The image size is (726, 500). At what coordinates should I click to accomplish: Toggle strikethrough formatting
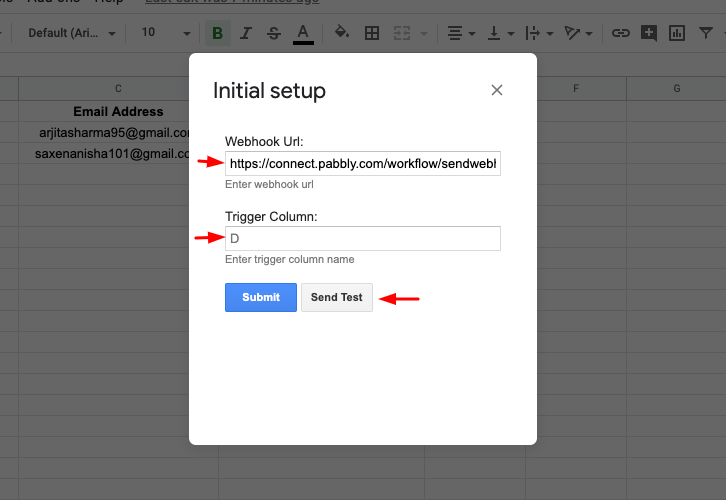(274, 33)
